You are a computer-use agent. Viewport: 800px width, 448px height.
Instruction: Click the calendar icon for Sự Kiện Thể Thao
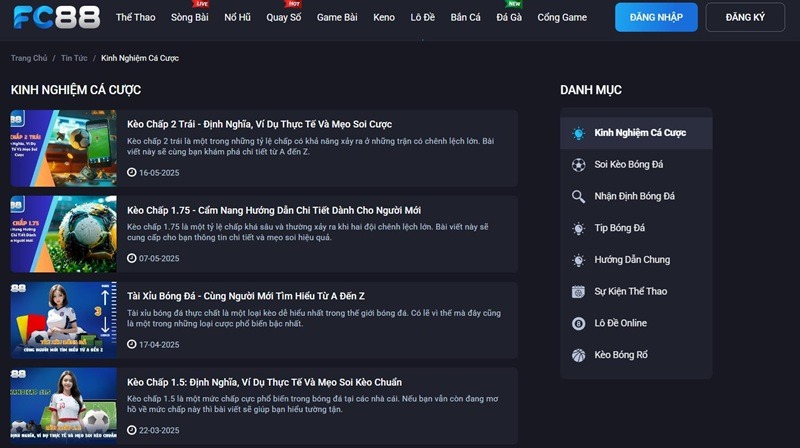(578, 292)
